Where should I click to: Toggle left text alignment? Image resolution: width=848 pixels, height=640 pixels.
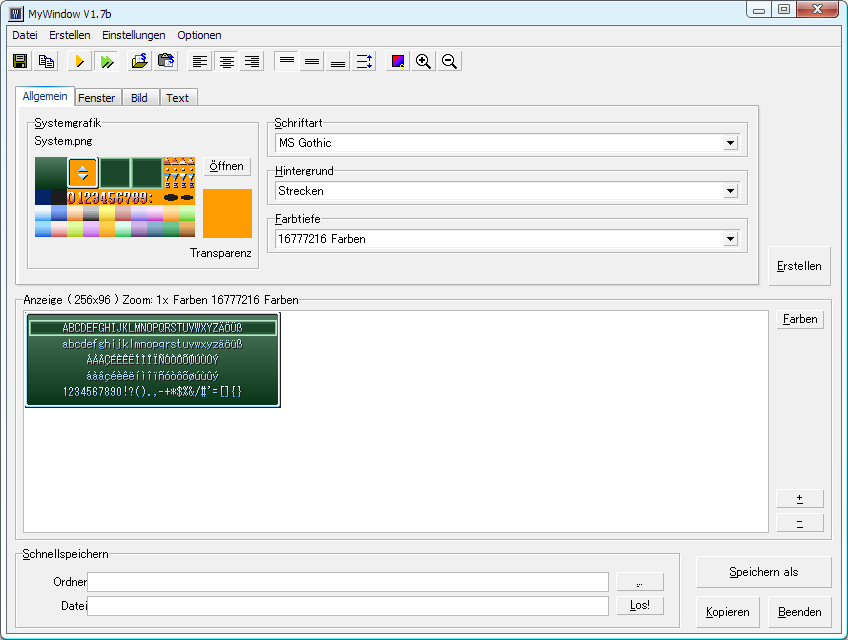tap(201, 61)
